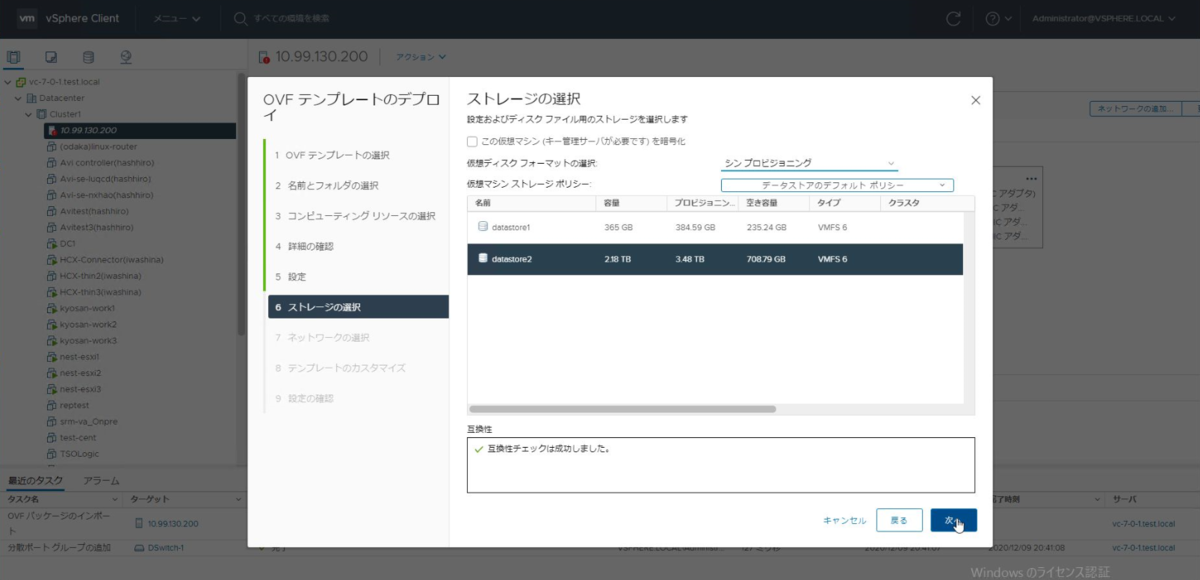
Task: Switch to the アラーム tab
Action: [101, 481]
